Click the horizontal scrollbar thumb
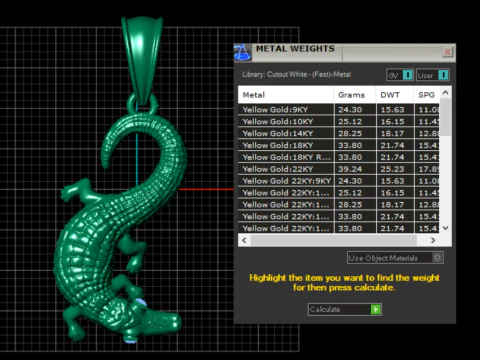Screen dimensions: 480x360 coord(334,240)
